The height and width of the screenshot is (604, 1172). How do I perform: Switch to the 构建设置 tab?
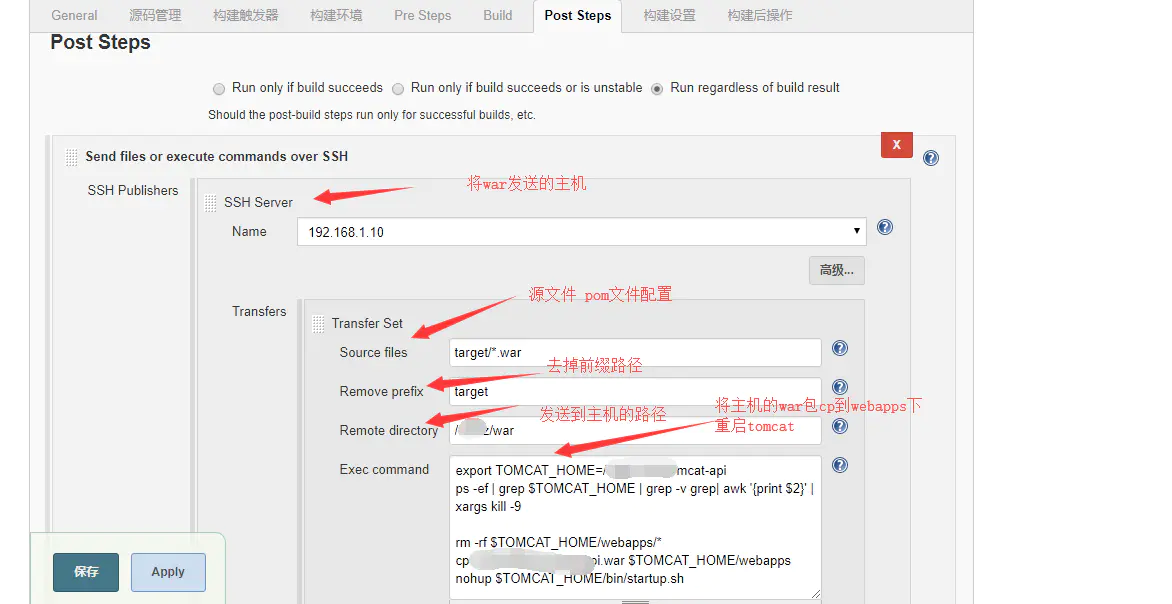(x=670, y=15)
